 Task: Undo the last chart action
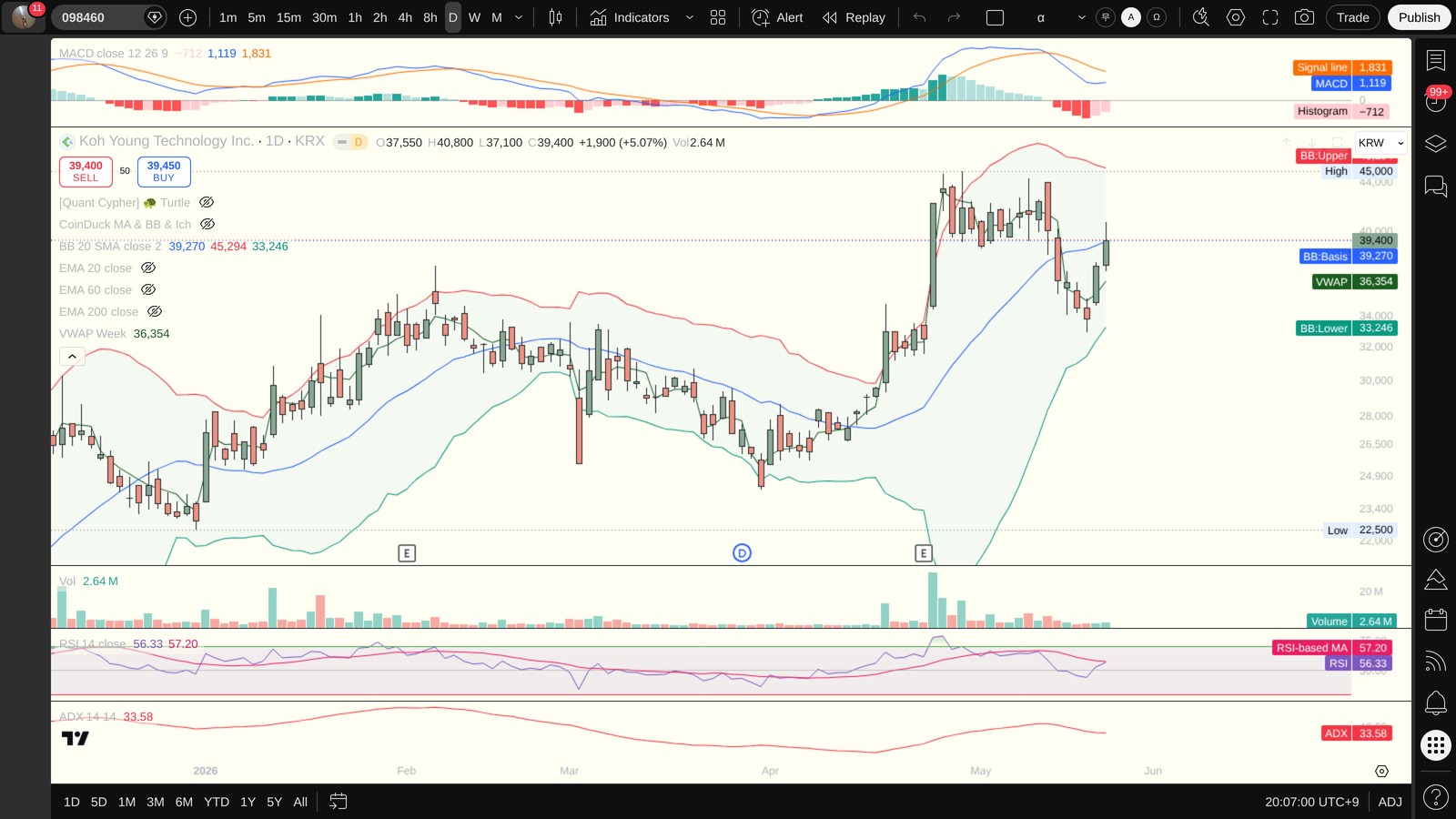919,17
